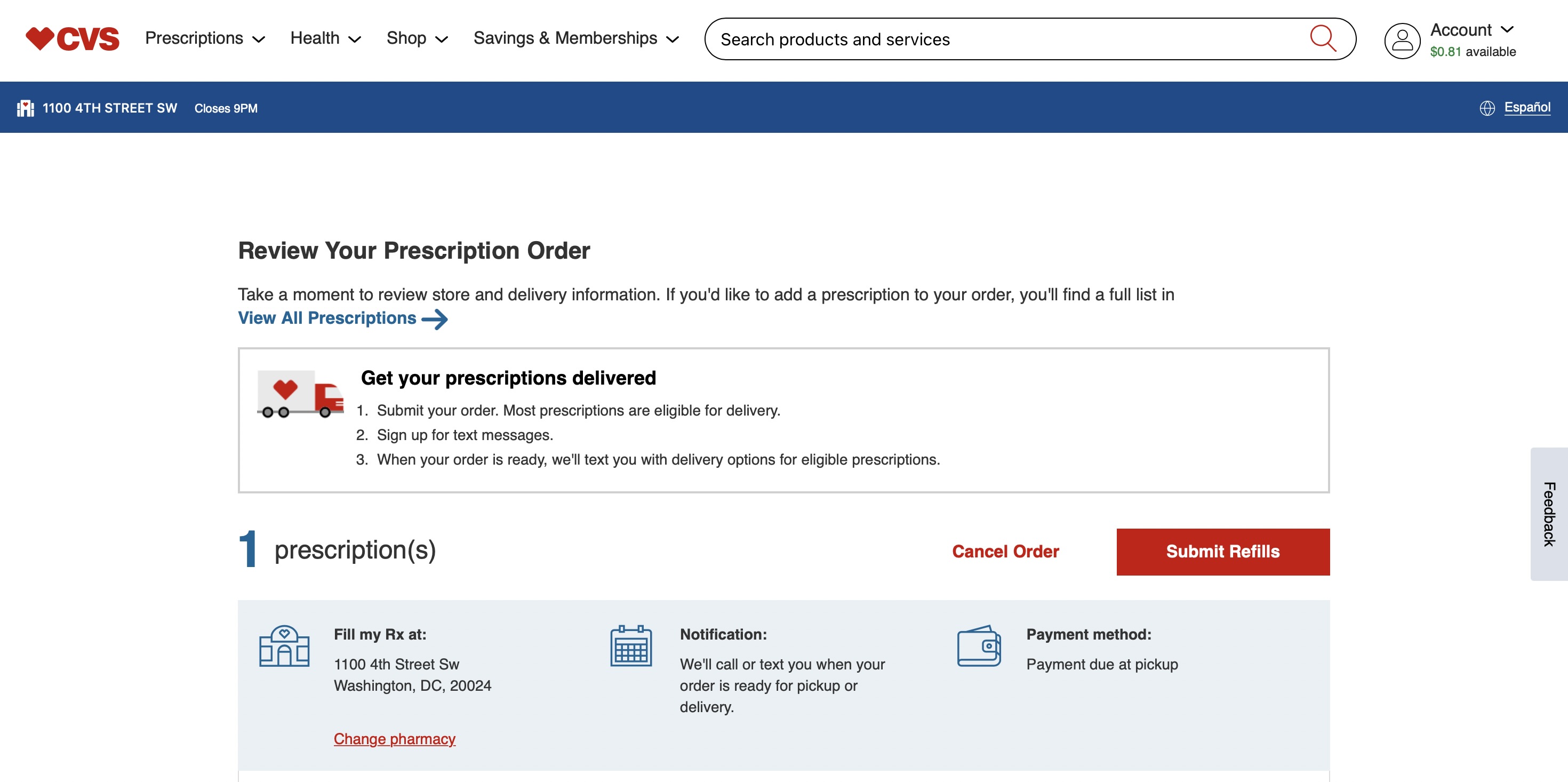Click the notification calendar icon
This screenshot has width=1568, height=782.
pos(630,645)
